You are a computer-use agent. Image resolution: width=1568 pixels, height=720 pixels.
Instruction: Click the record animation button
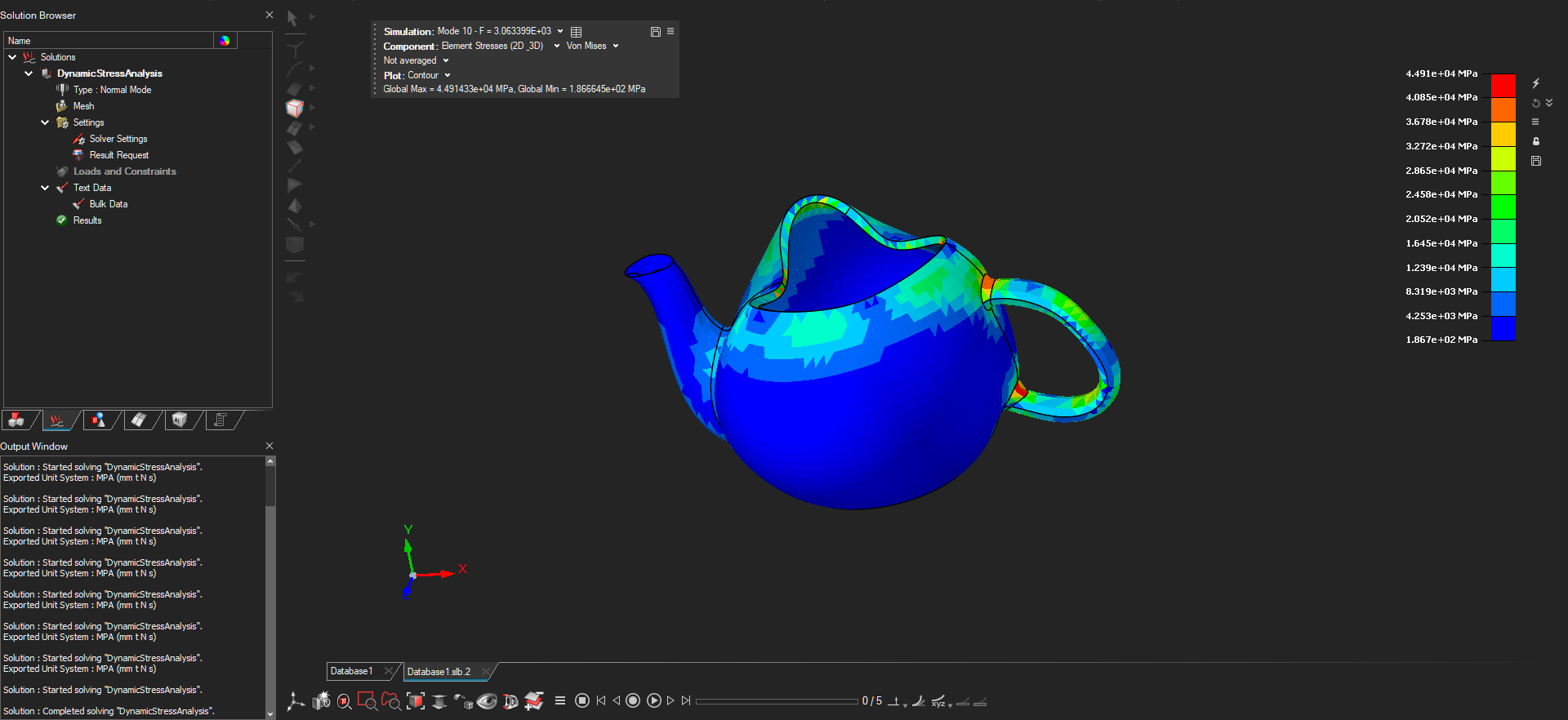point(633,700)
